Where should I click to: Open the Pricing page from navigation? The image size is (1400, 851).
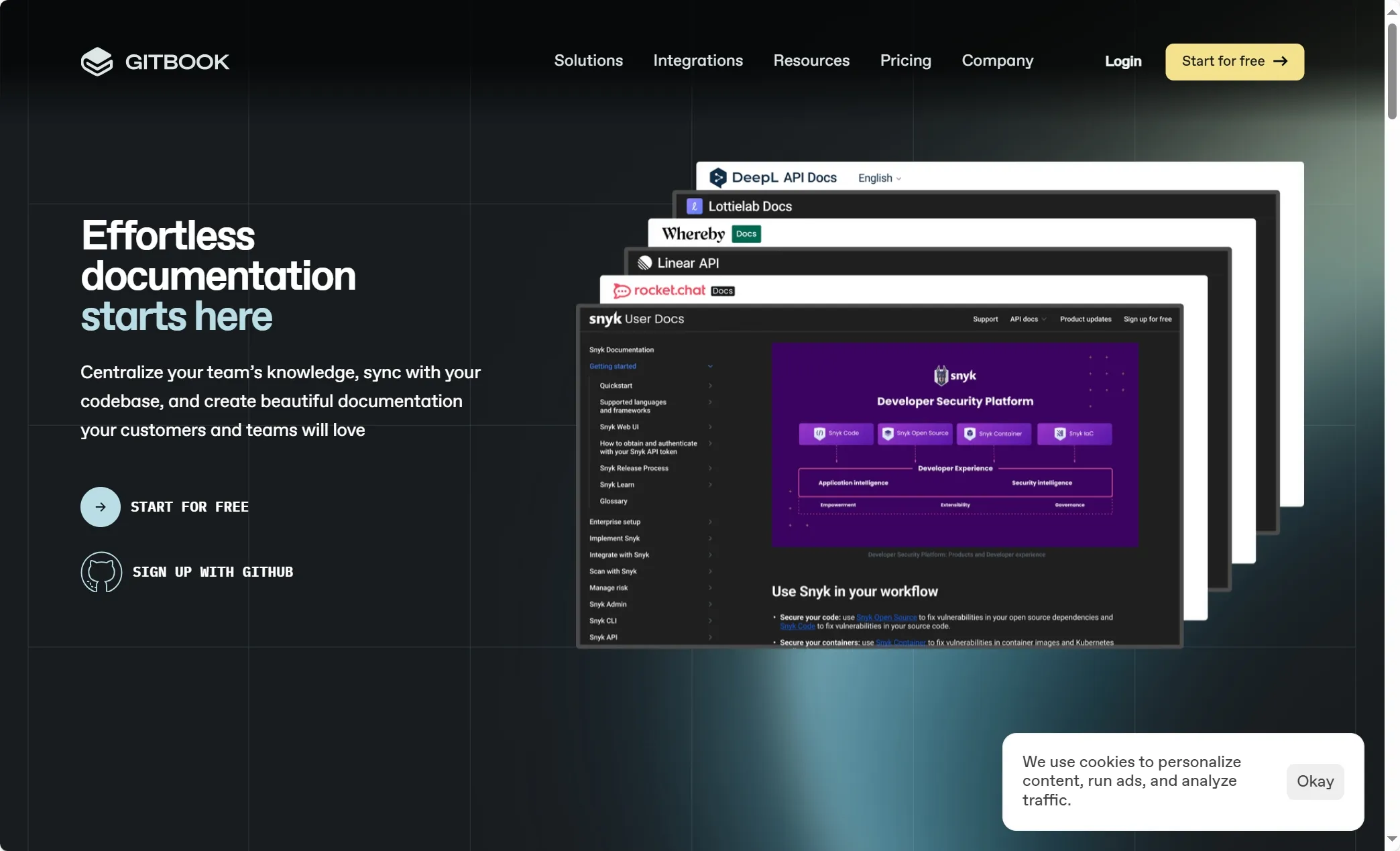(905, 61)
